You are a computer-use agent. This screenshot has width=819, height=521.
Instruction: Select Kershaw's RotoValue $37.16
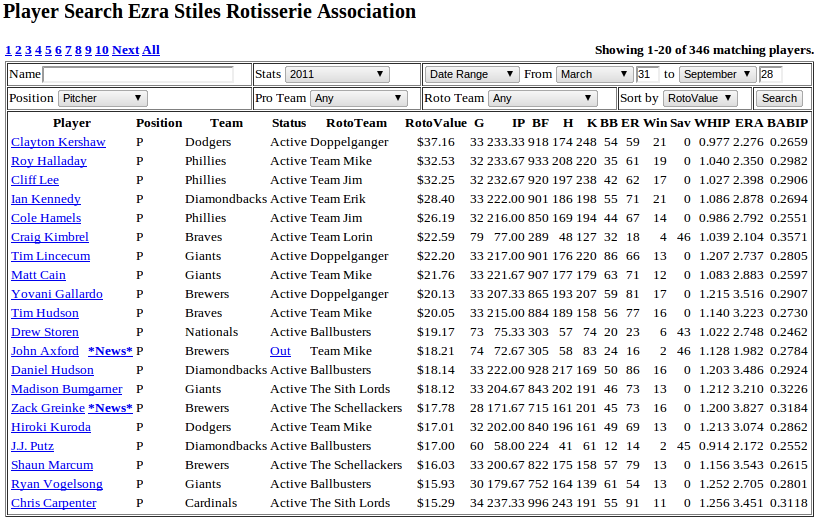pyautogui.click(x=436, y=142)
